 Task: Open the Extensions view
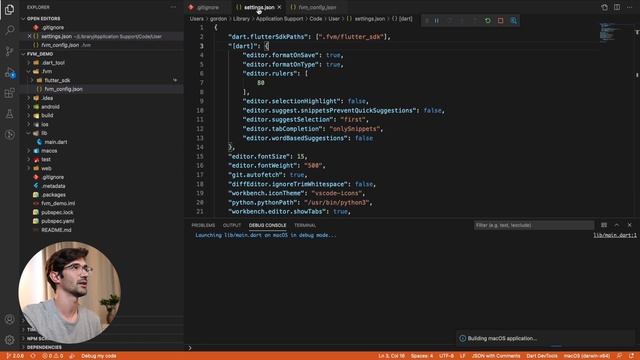coord(9,93)
